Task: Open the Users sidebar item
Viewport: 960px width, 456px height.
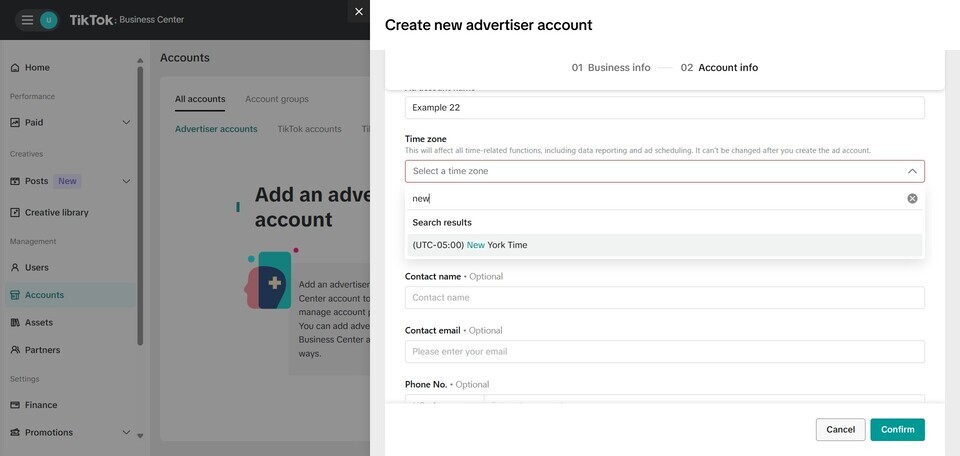Action: pyautogui.click(x=37, y=268)
